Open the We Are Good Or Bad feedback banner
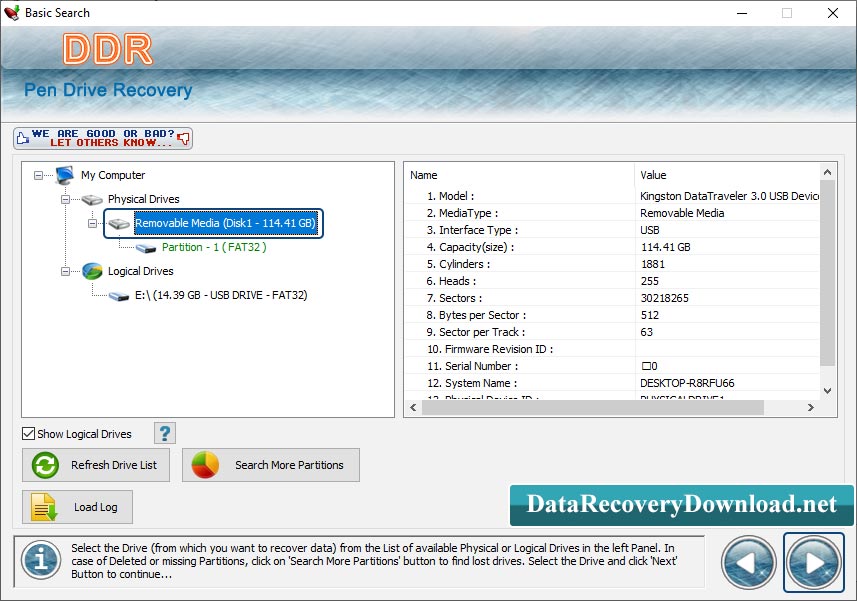This screenshot has height=601, width=857. 103,138
